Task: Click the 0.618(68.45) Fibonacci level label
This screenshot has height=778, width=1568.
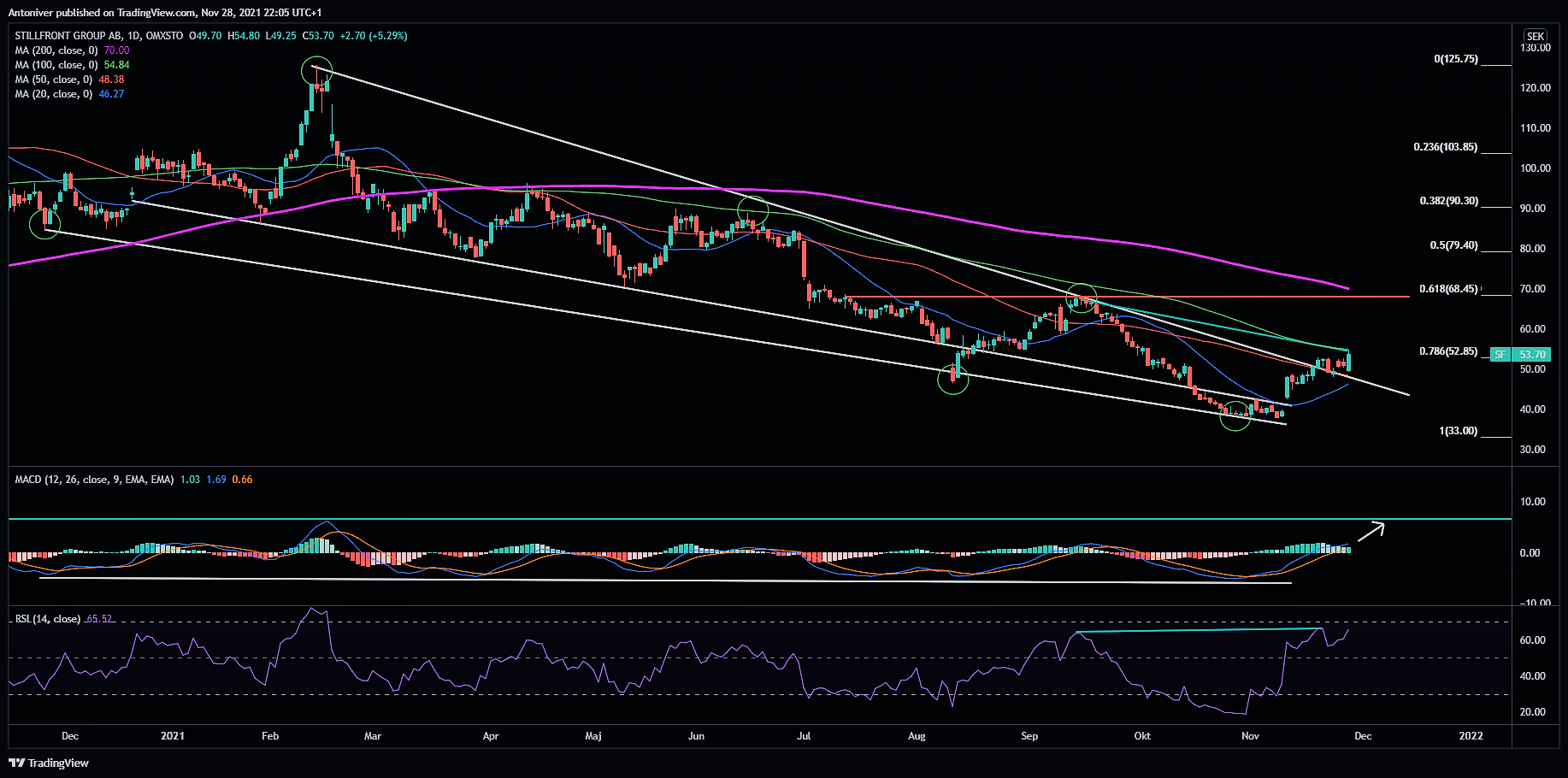Action: (1448, 289)
